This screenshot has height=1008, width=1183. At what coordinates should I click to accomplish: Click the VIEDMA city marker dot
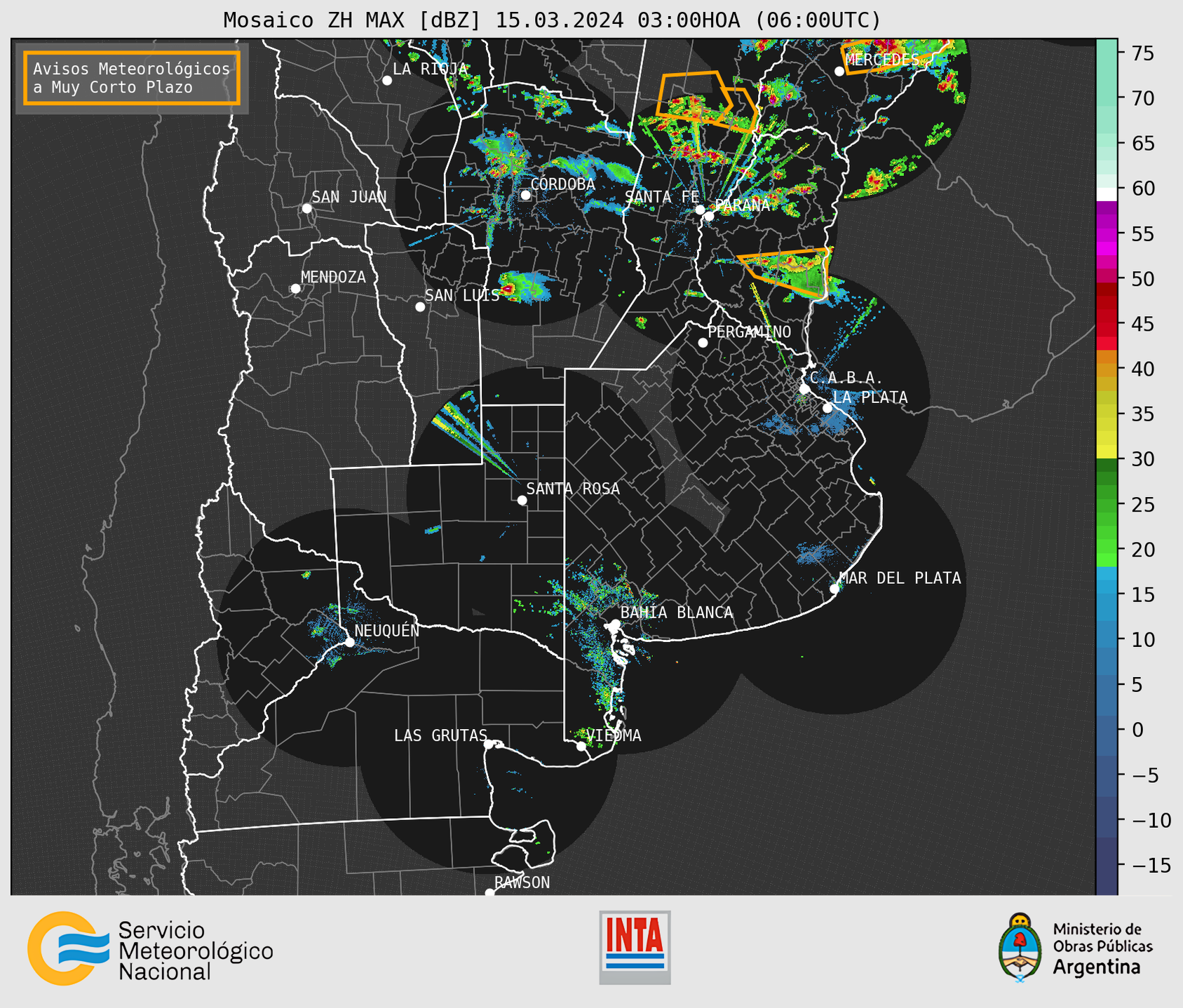point(581,746)
